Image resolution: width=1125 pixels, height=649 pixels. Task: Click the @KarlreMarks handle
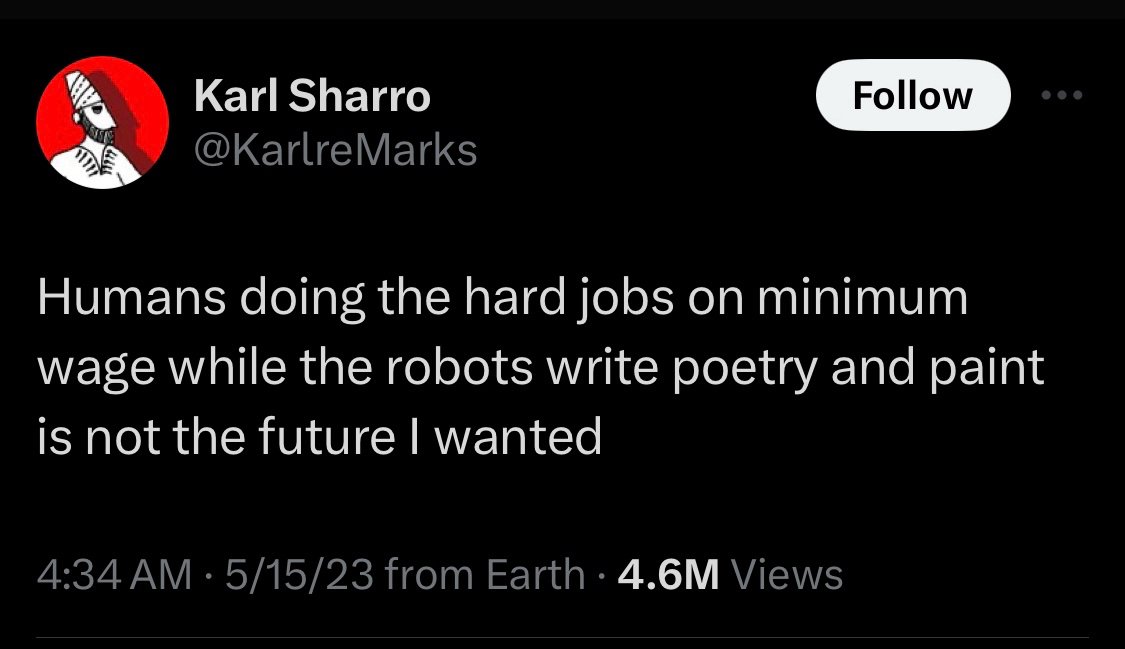tap(335, 150)
